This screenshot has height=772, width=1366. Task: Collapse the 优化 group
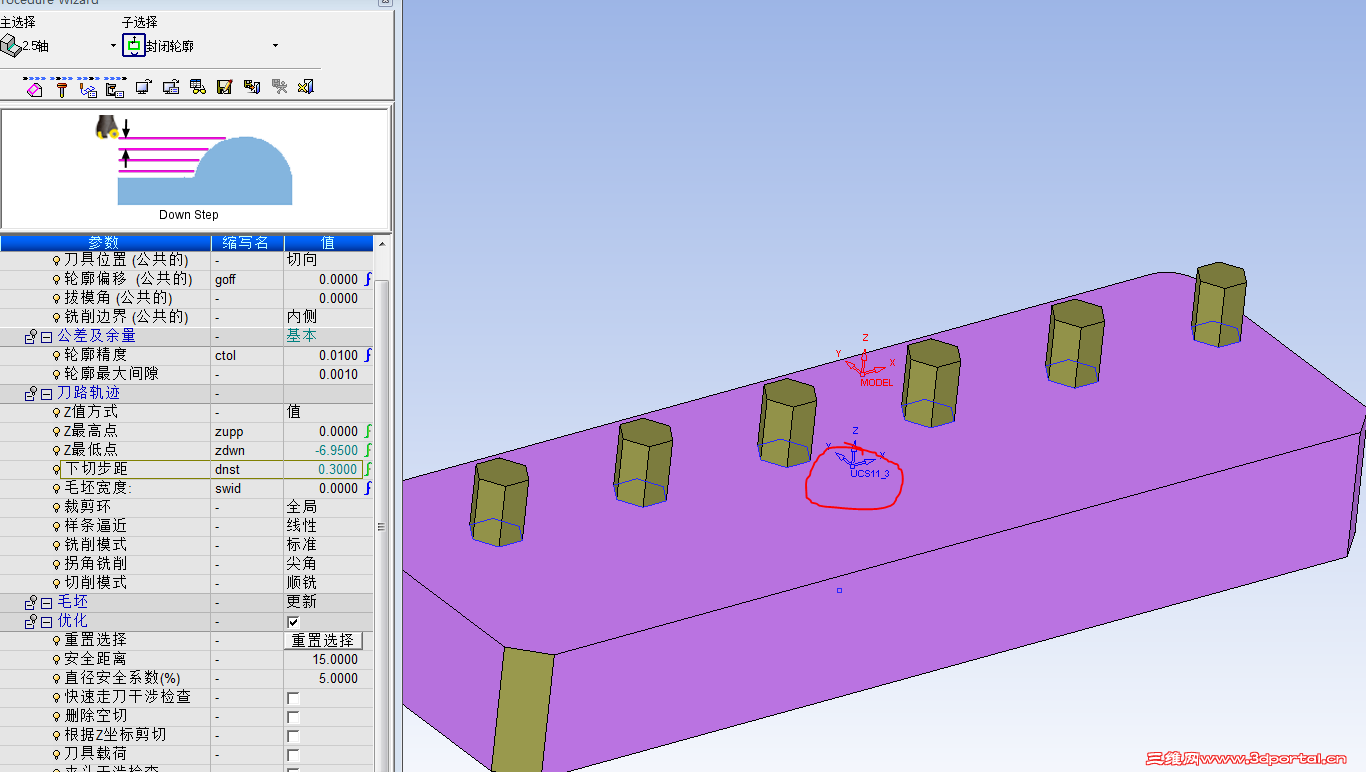coord(46,621)
